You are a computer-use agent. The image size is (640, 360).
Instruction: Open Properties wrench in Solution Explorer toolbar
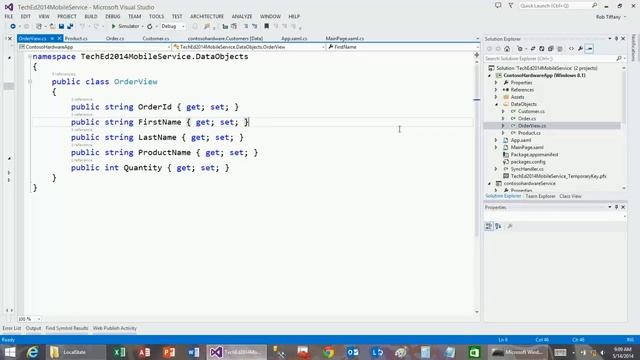coord(580,49)
